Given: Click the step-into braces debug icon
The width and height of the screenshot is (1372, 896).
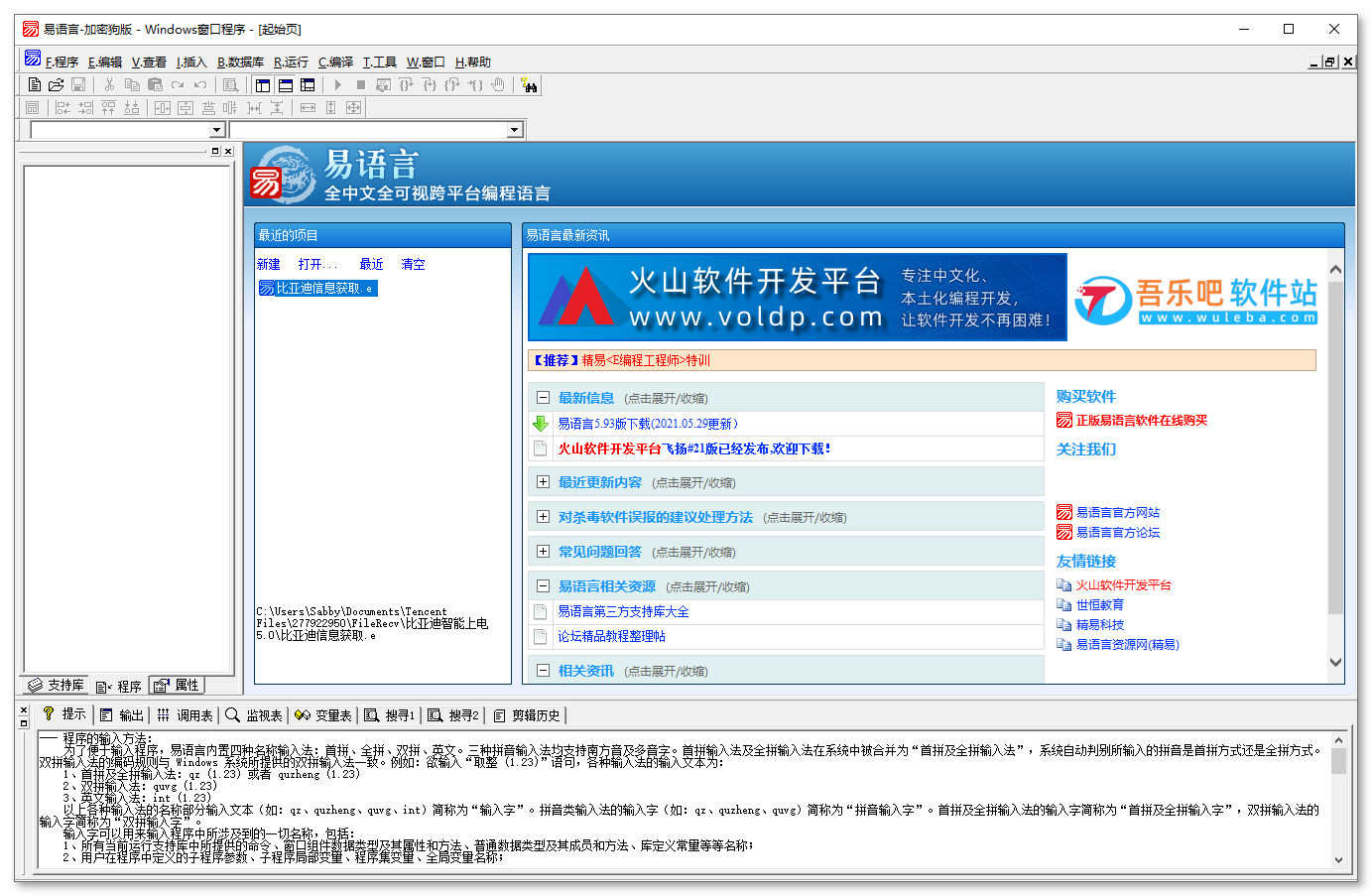Looking at the screenshot, I should coord(430,85).
